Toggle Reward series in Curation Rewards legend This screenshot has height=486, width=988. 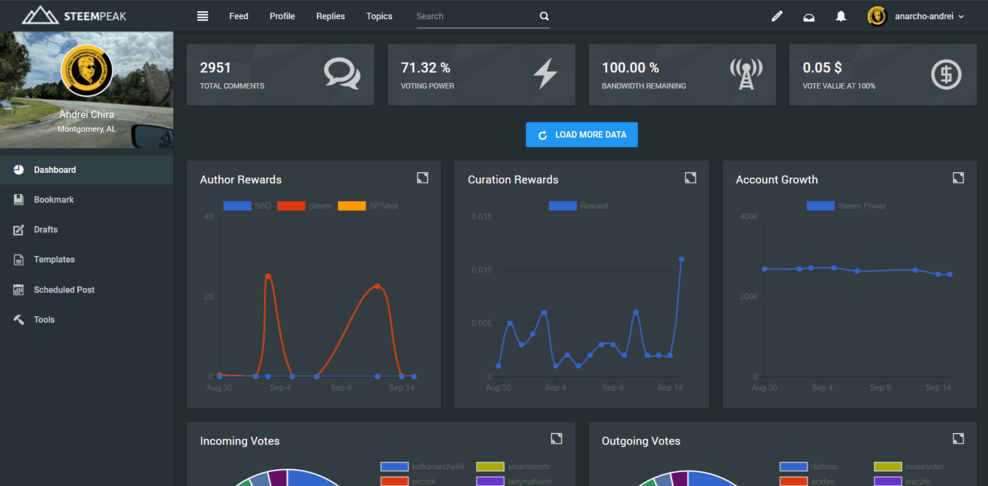[x=578, y=205]
